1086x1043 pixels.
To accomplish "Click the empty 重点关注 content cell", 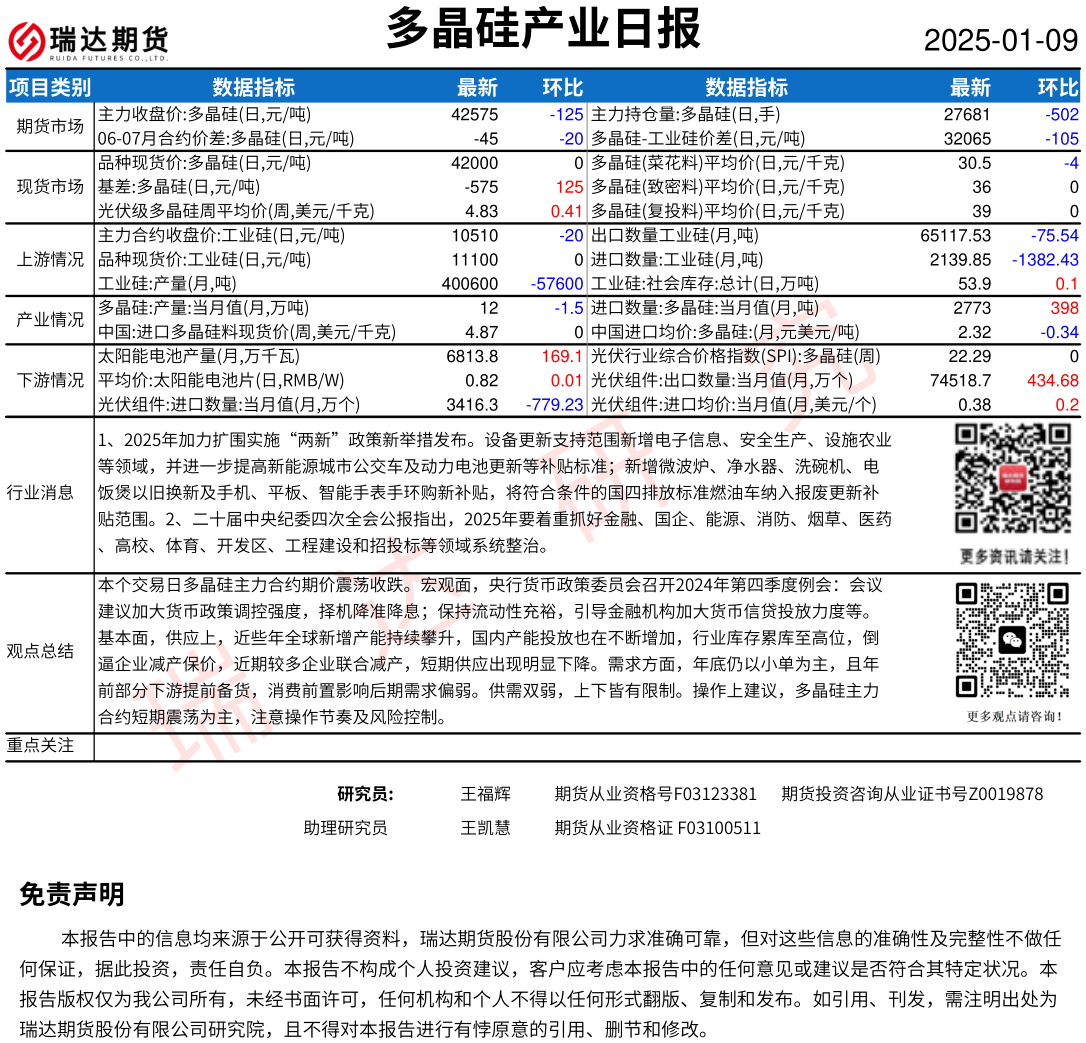I will (586, 746).
